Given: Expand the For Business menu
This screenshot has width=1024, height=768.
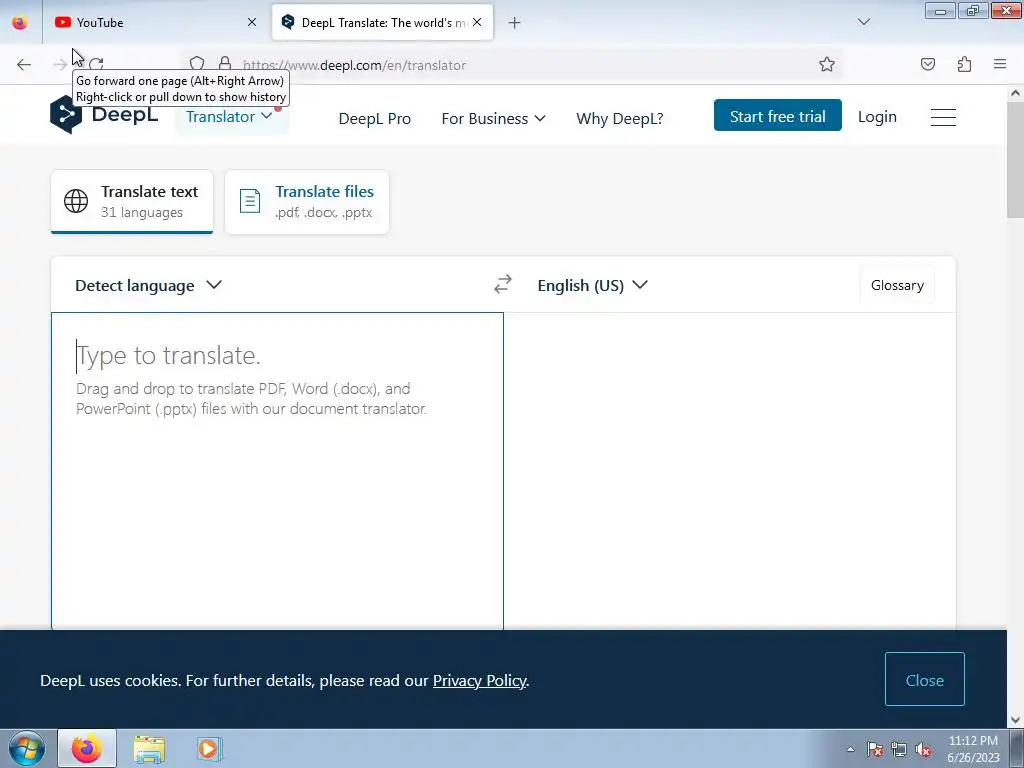Looking at the screenshot, I should coord(493,119).
